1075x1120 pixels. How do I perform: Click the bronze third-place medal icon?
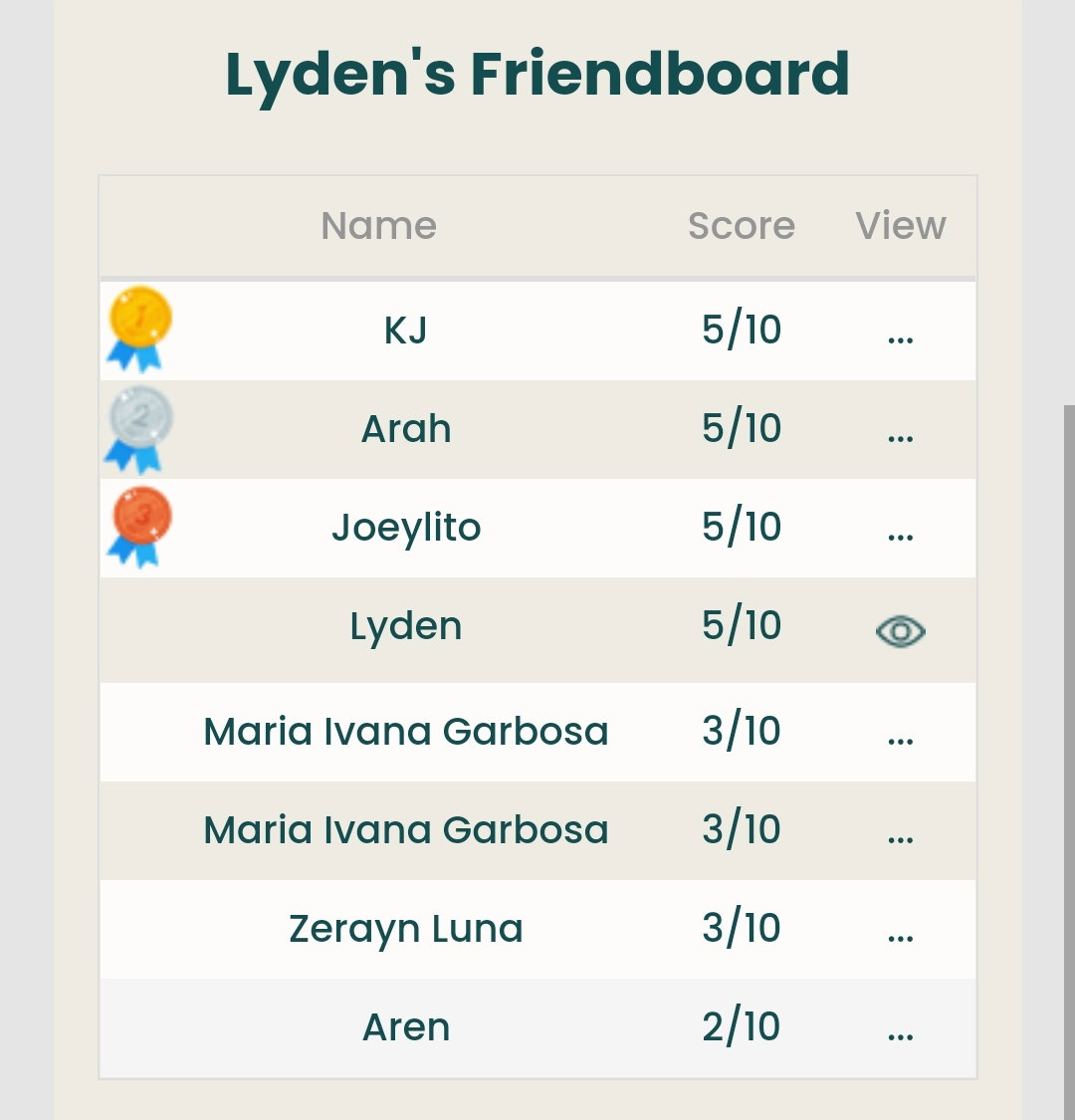(139, 527)
